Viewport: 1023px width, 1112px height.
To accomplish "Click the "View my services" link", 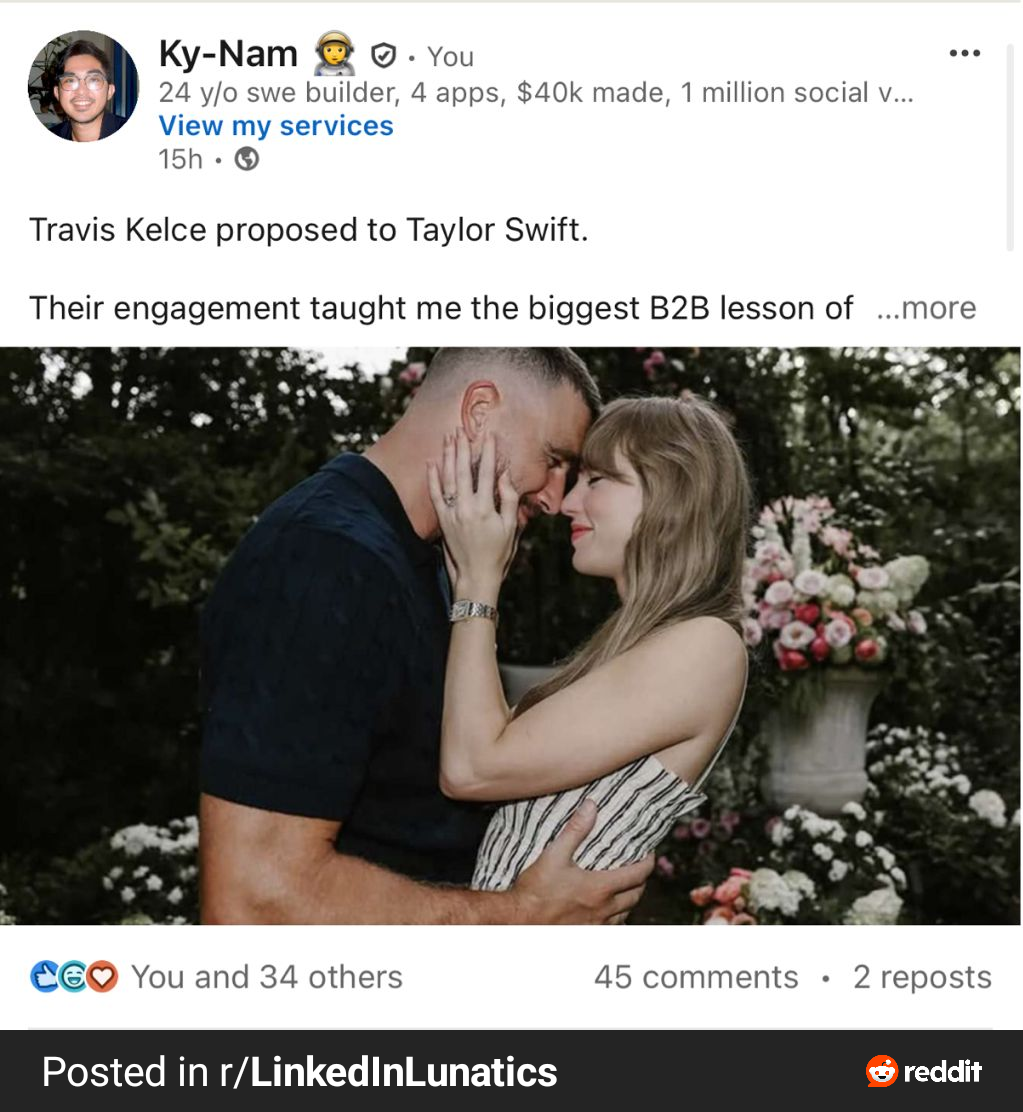I will [276, 126].
